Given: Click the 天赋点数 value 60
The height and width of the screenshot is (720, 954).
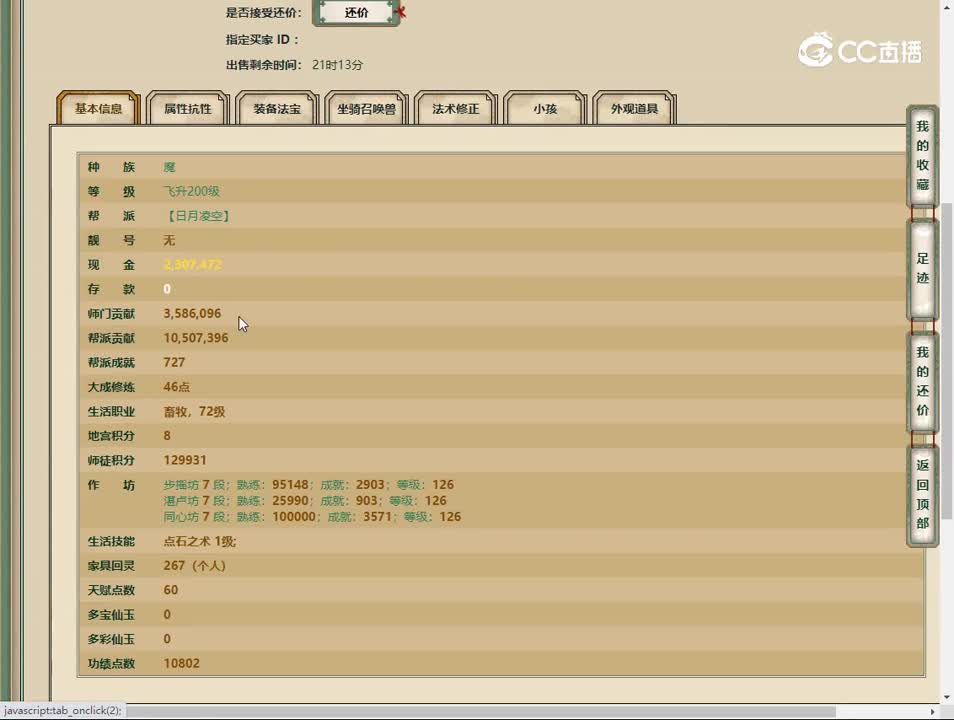Looking at the screenshot, I should (x=170, y=590).
